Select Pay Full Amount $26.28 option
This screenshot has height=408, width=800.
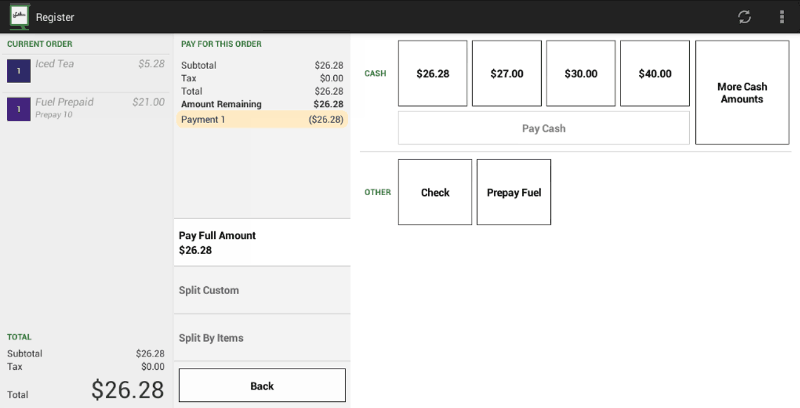click(x=262, y=243)
